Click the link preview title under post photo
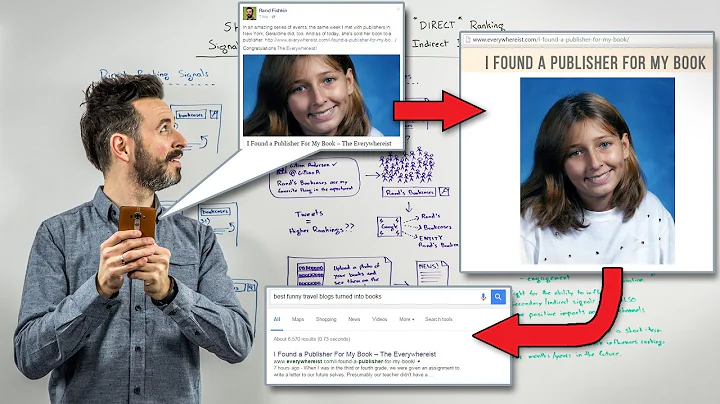 tap(319, 143)
